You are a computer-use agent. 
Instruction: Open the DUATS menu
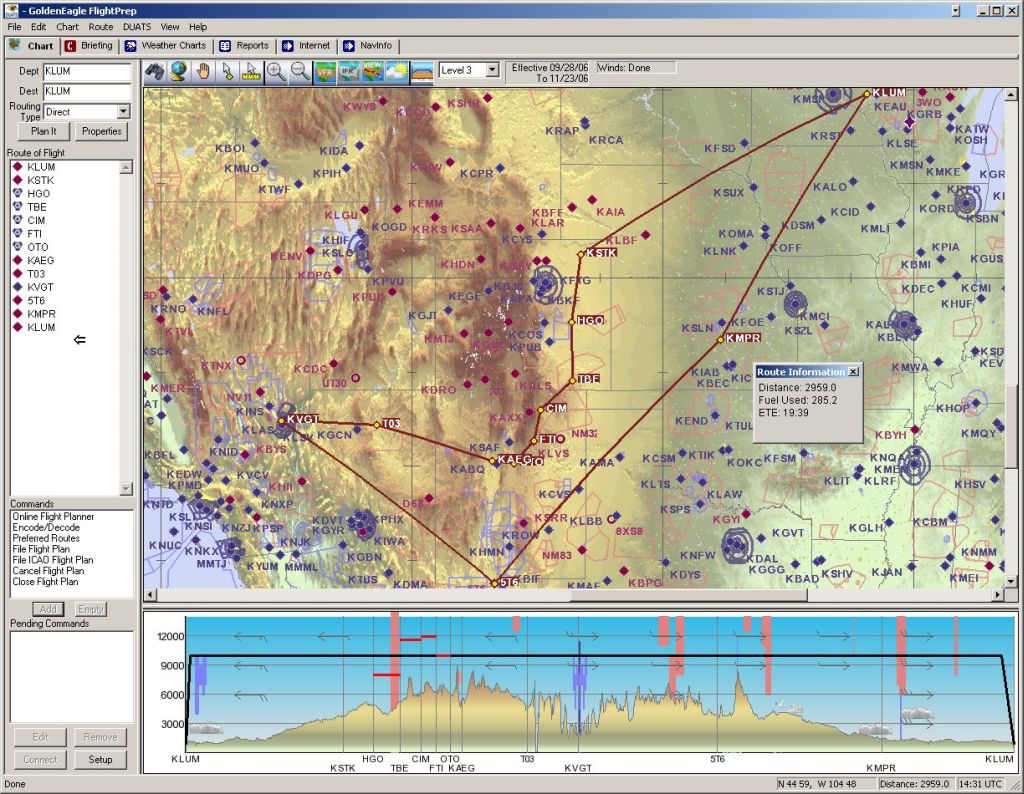137,27
